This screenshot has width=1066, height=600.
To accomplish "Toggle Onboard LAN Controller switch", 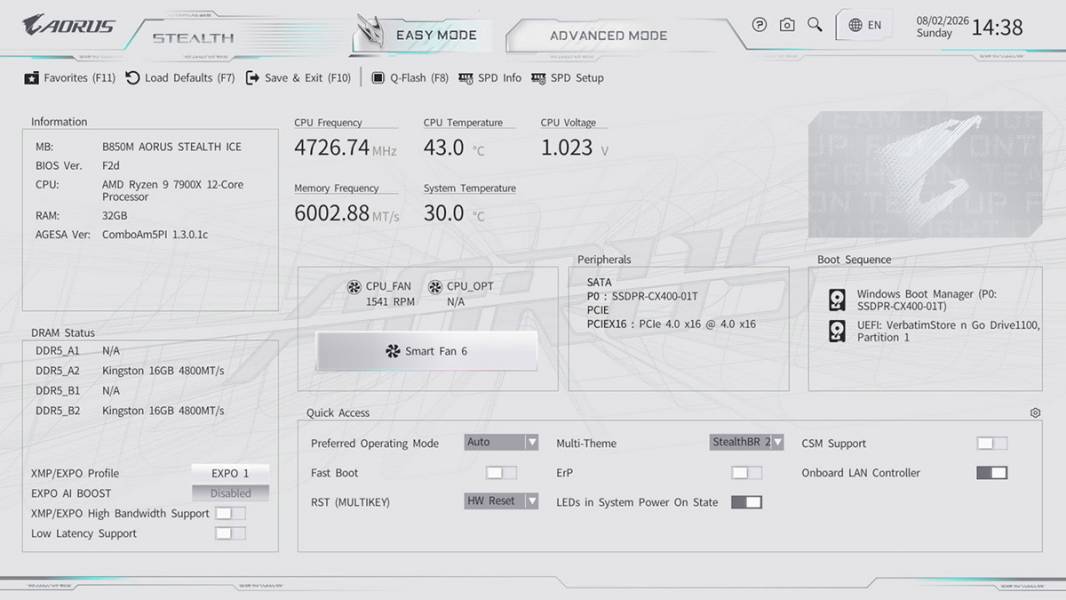I will 991,472.
